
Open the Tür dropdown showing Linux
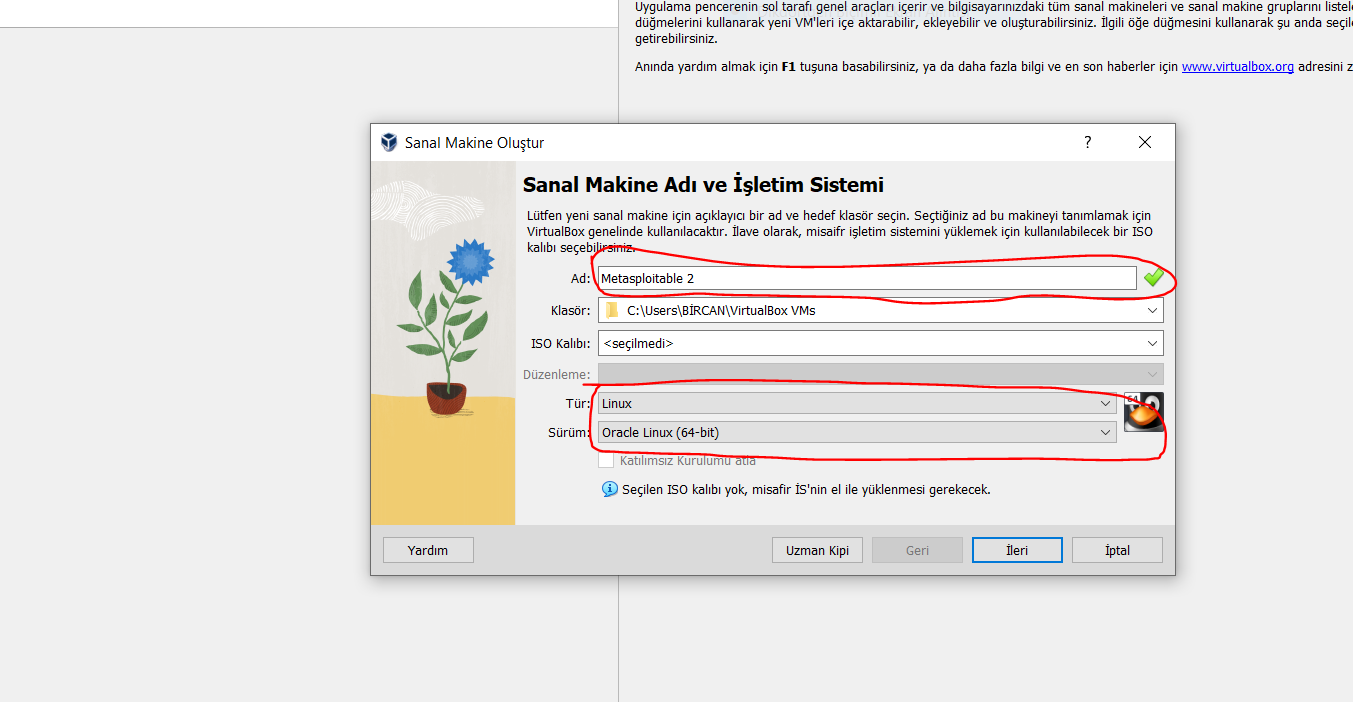click(857, 403)
